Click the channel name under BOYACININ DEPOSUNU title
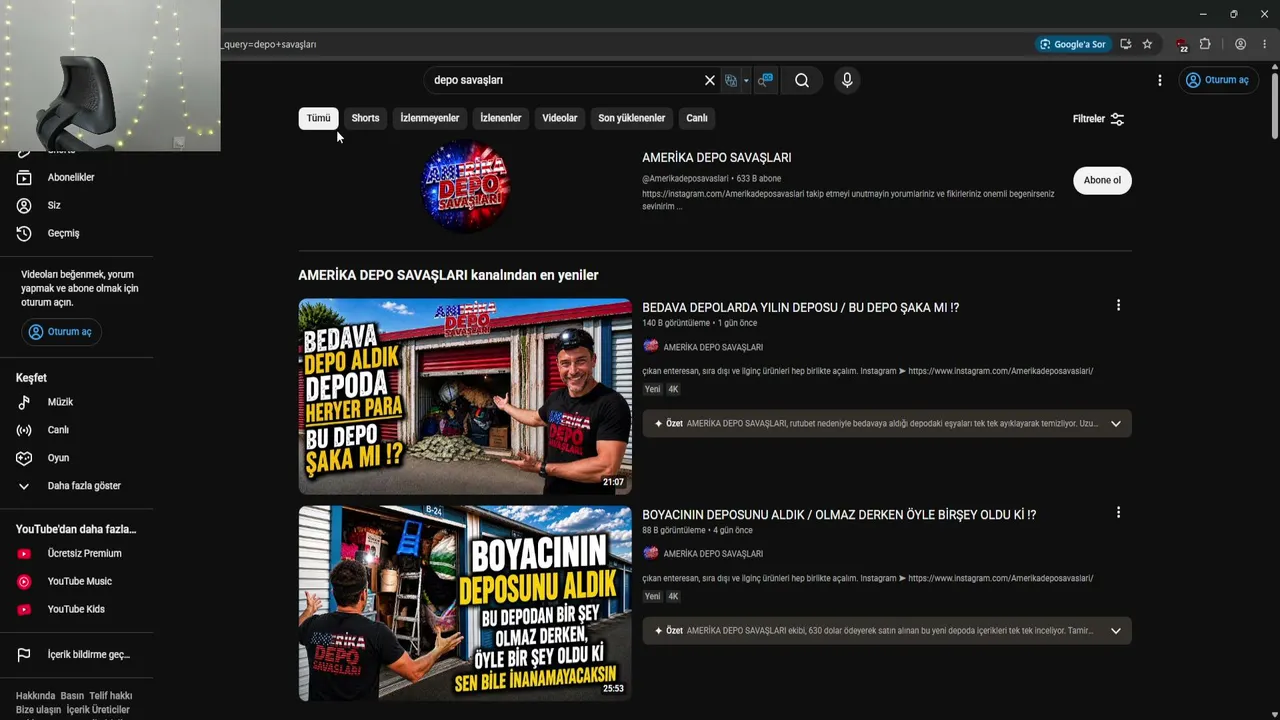This screenshot has width=1280, height=720. click(713, 554)
